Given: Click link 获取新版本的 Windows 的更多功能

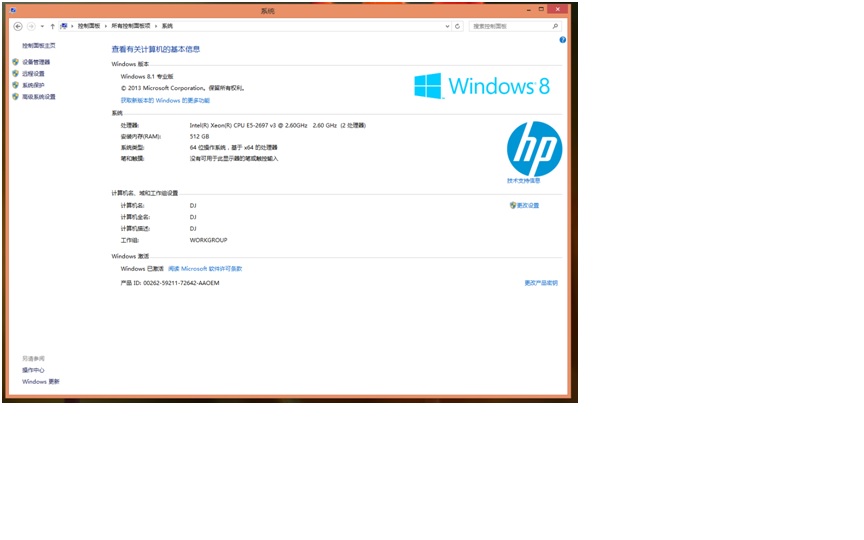Looking at the screenshot, I should coord(165,101).
